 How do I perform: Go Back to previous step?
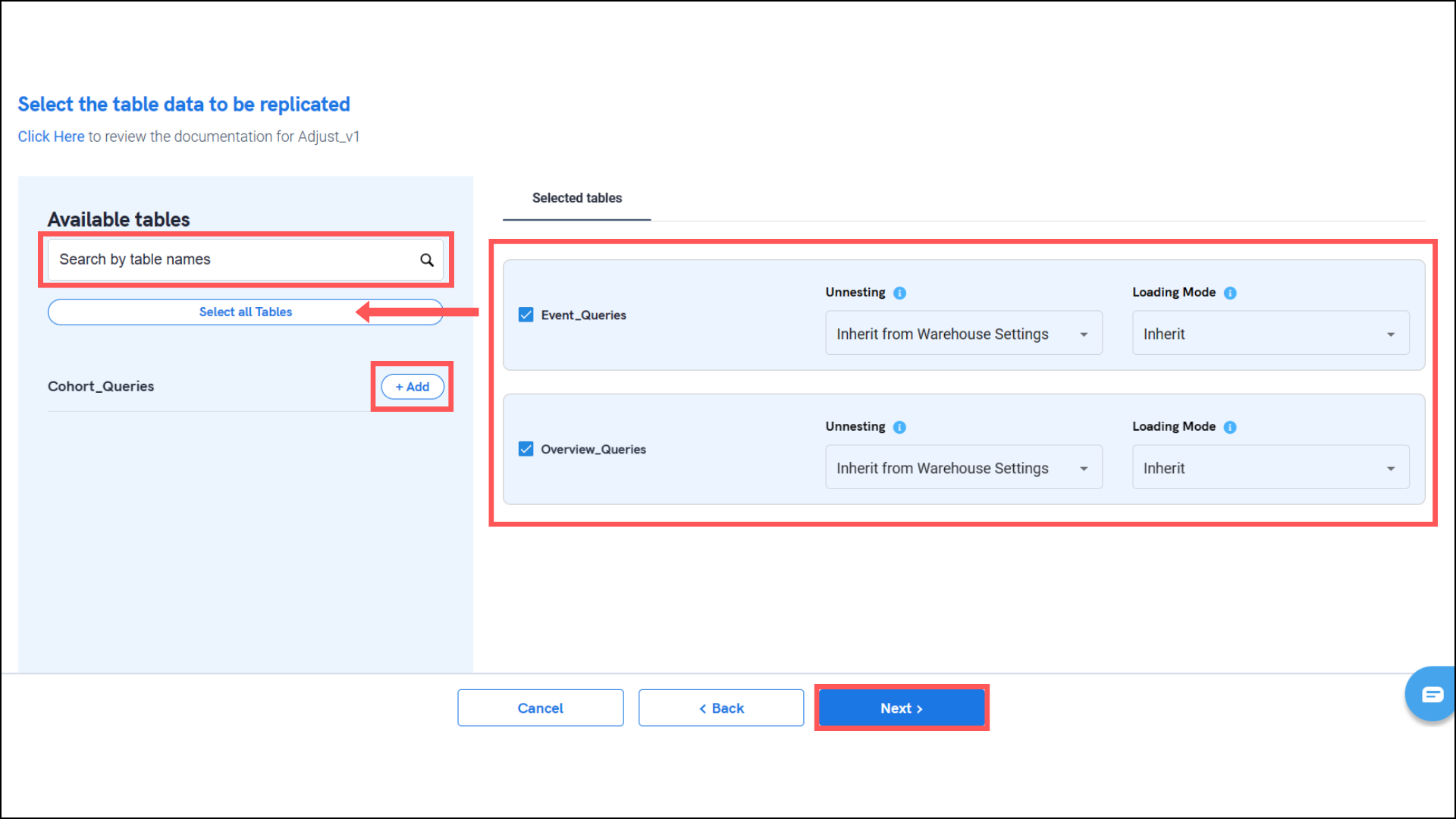tap(720, 708)
